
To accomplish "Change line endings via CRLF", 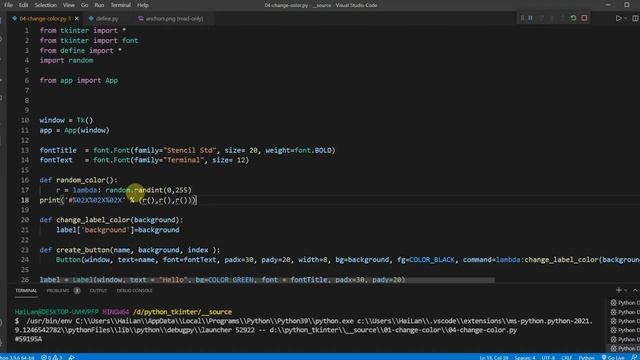I will tap(567, 358).
